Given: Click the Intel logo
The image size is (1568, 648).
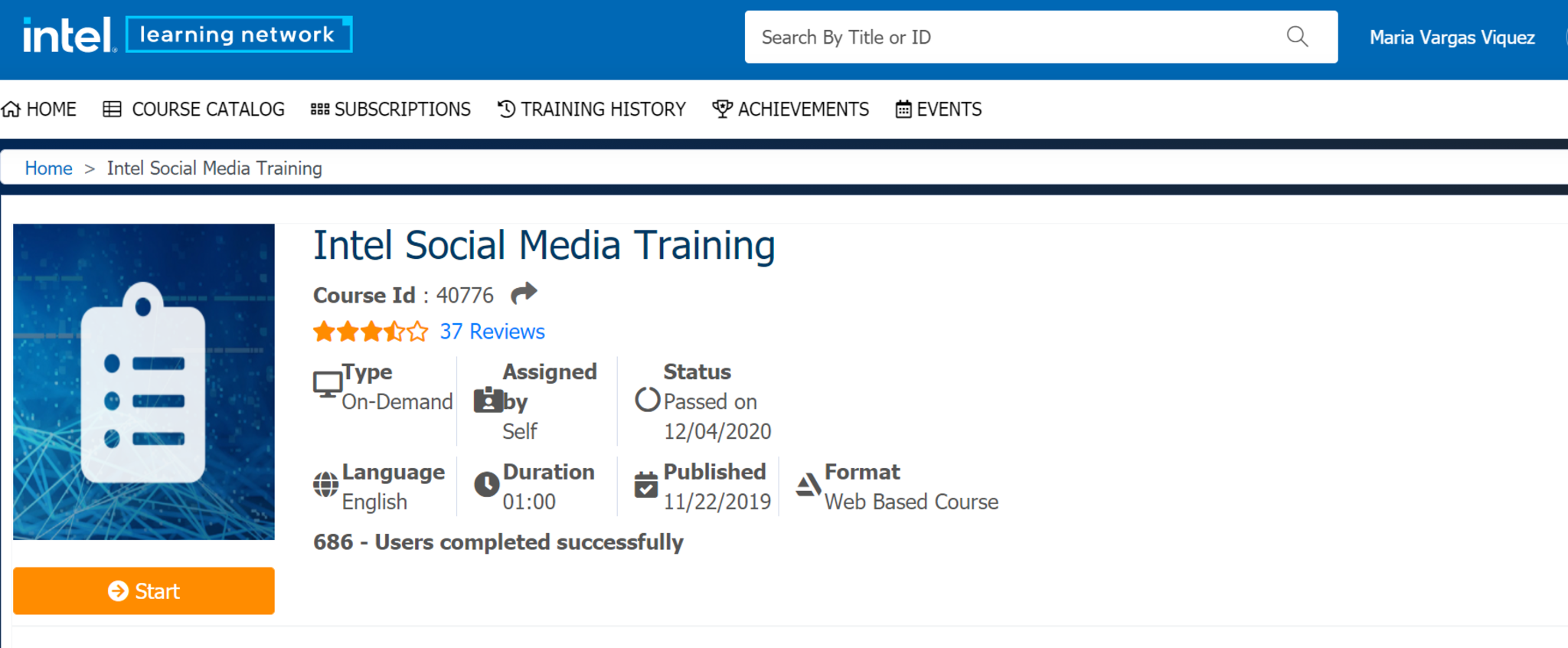Looking at the screenshot, I should coord(69,35).
